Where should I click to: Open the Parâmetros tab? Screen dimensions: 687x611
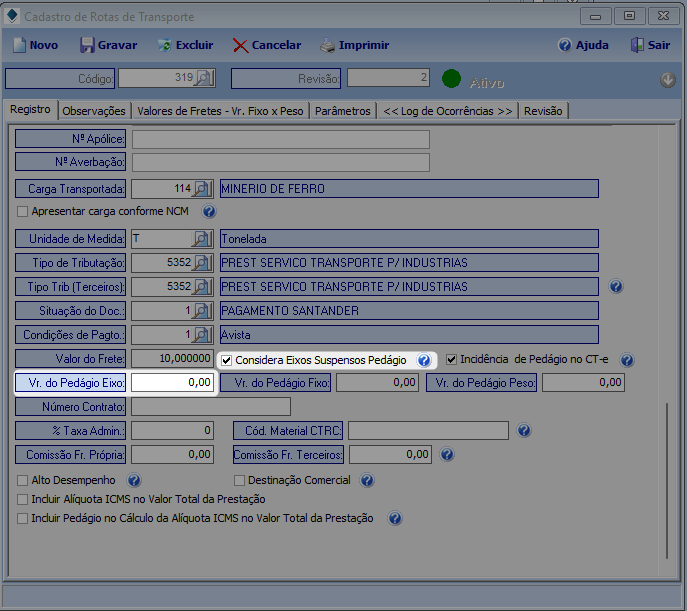342,111
